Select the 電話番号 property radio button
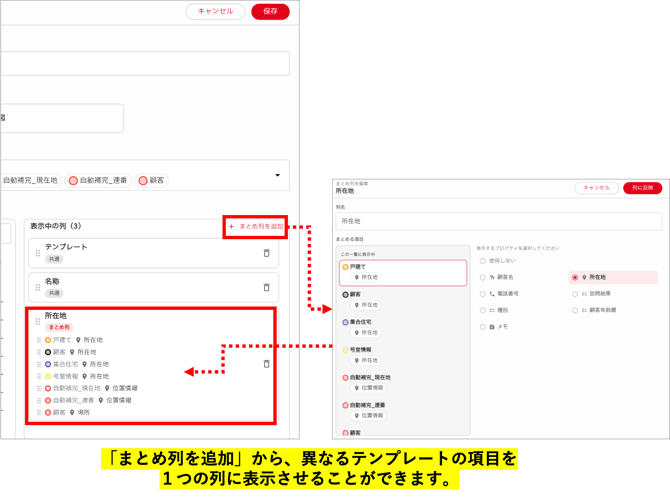Screen dimensions: 670x500 pos(482,294)
